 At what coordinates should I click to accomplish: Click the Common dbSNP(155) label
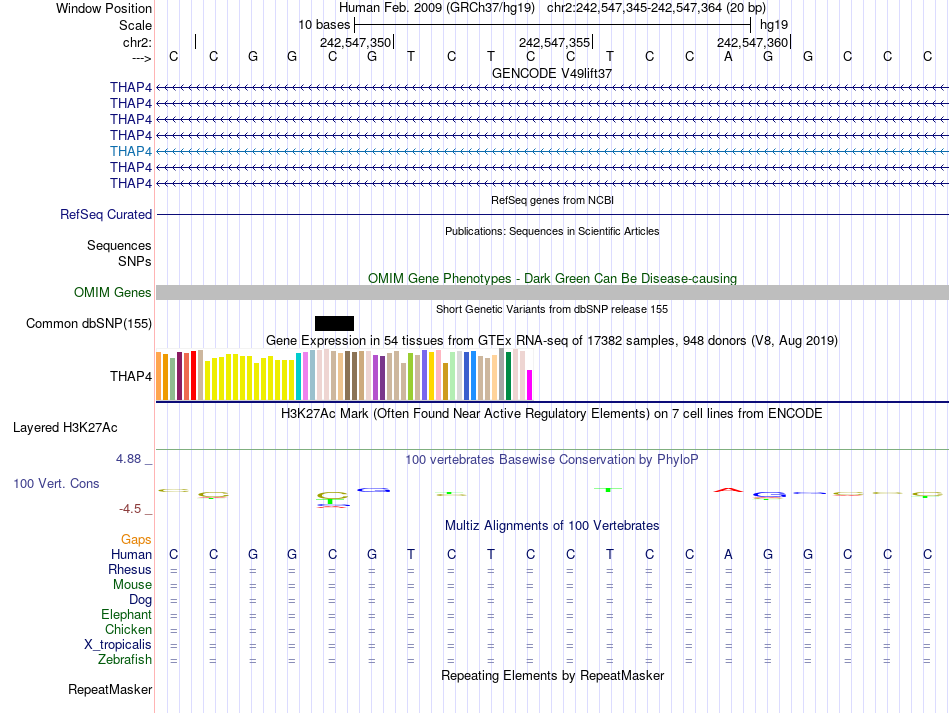(x=89, y=323)
